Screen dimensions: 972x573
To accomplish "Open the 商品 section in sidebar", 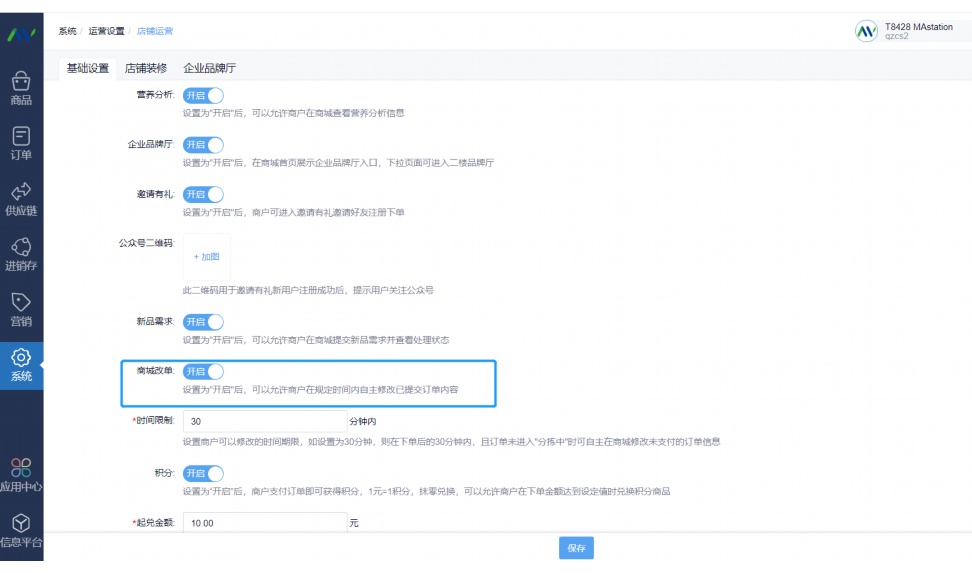I will (x=21, y=89).
